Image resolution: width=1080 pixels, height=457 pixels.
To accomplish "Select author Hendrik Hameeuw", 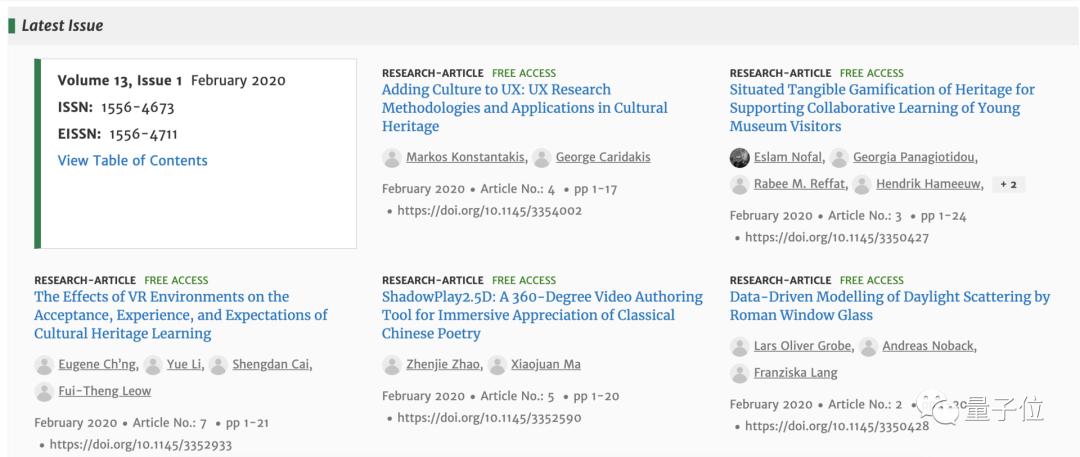I will click(x=929, y=184).
